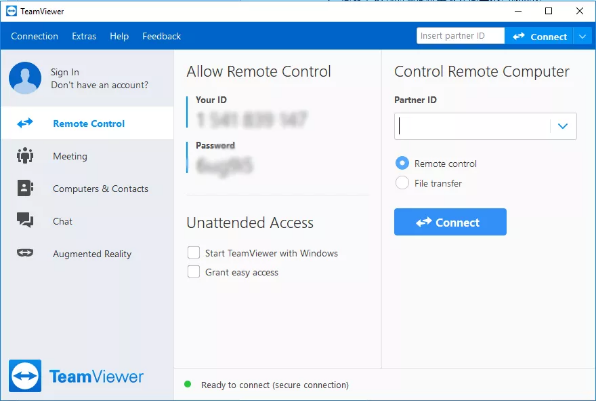Screen dimensions: 596x401
Task: Click the Augmented Reality headset icon
Action: click(x=25, y=253)
